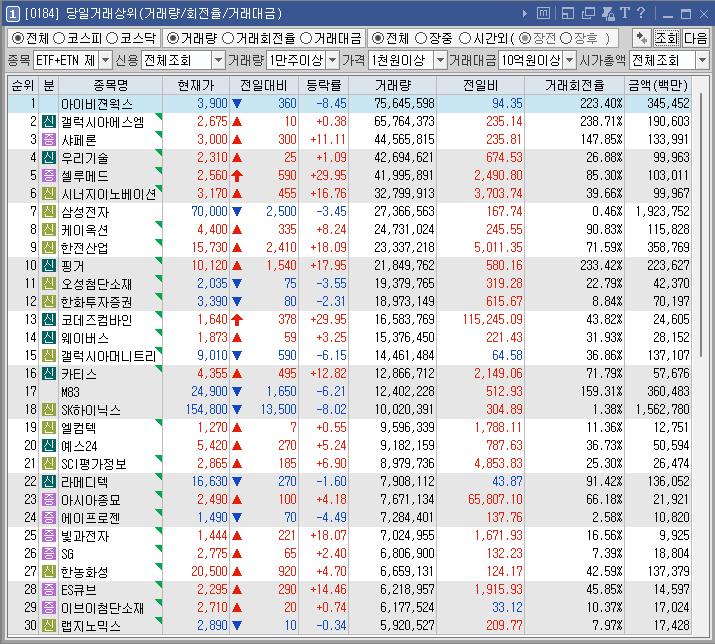
Task: Click 증 badge next to 아시아종묘
Action: (x=49, y=499)
